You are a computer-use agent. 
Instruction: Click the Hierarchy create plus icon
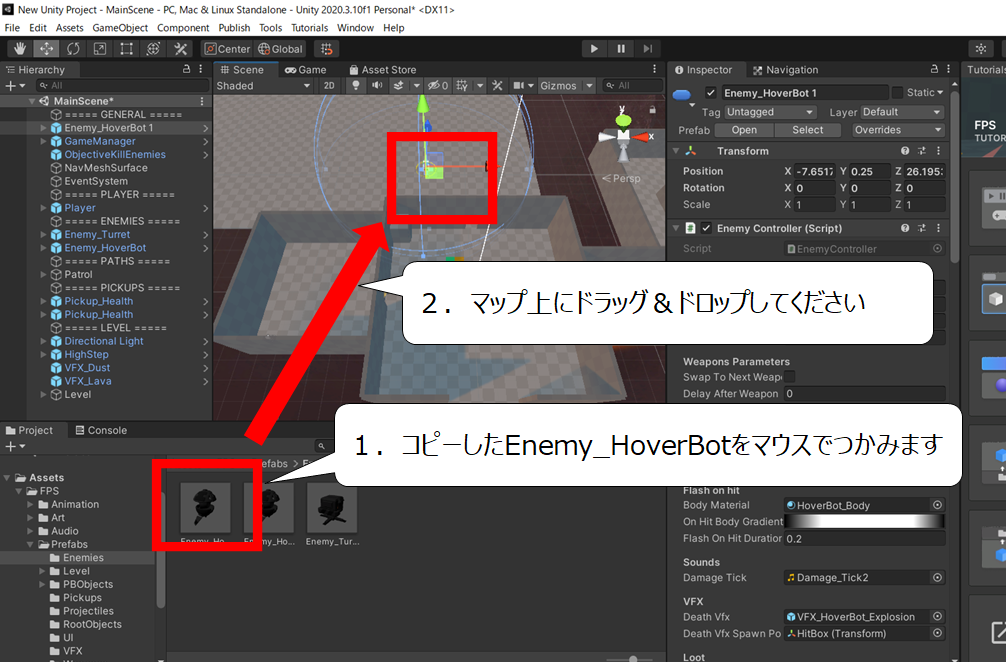[10, 85]
